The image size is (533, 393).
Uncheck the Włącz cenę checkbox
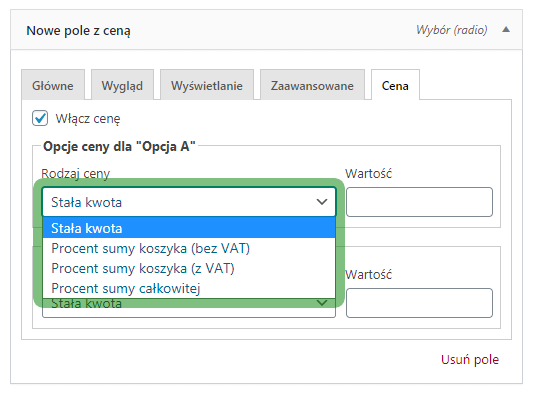click(x=40, y=118)
